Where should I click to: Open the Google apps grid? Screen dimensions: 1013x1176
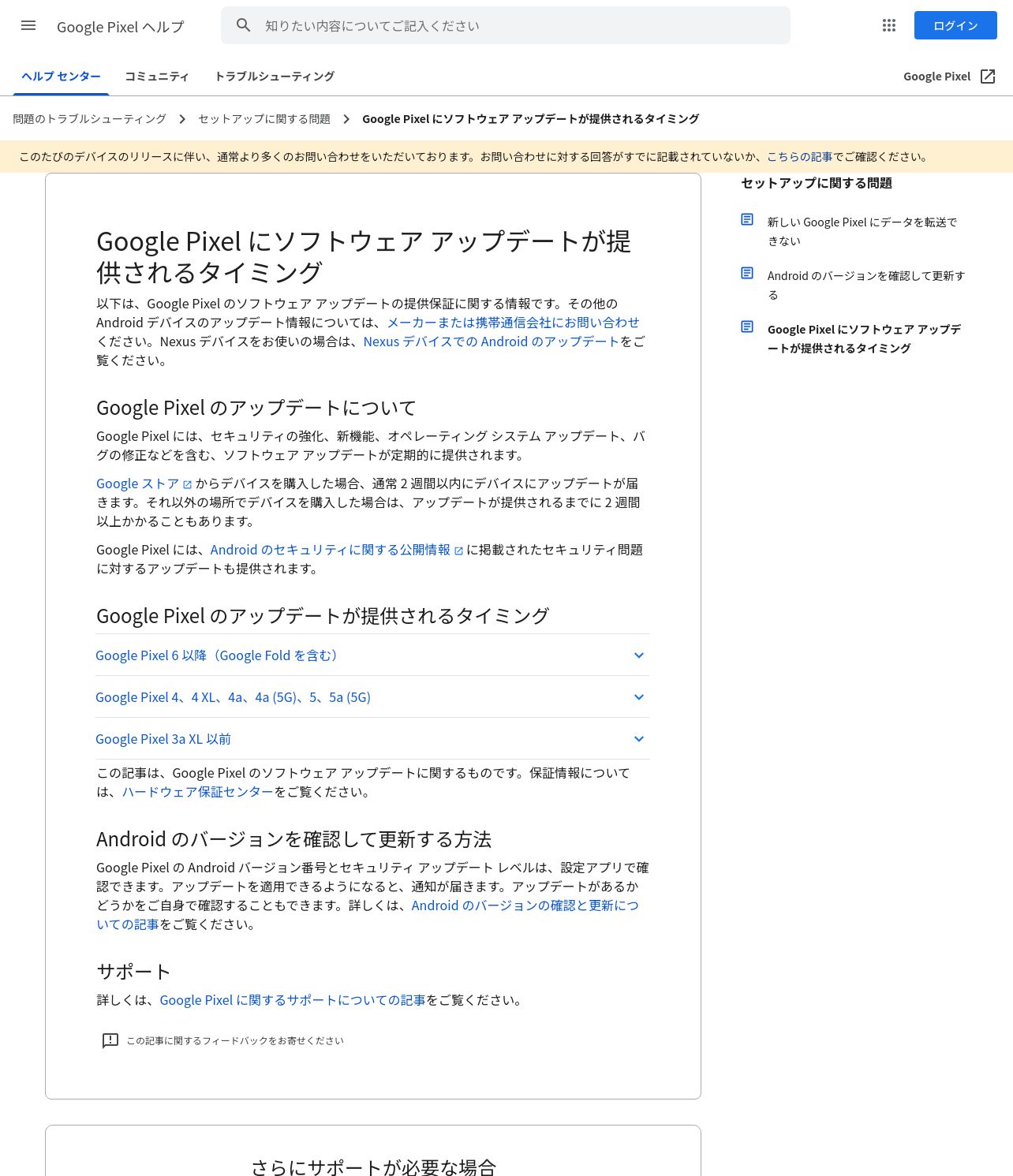[x=889, y=25]
